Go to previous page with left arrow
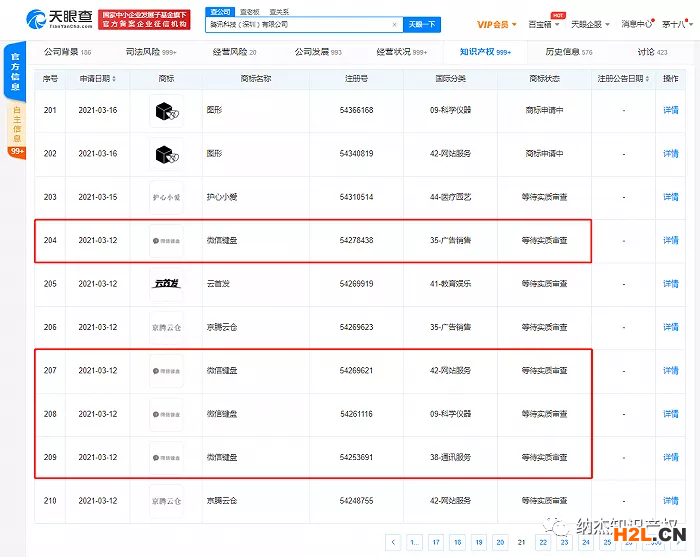The image size is (700, 557). [x=393, y=542]
